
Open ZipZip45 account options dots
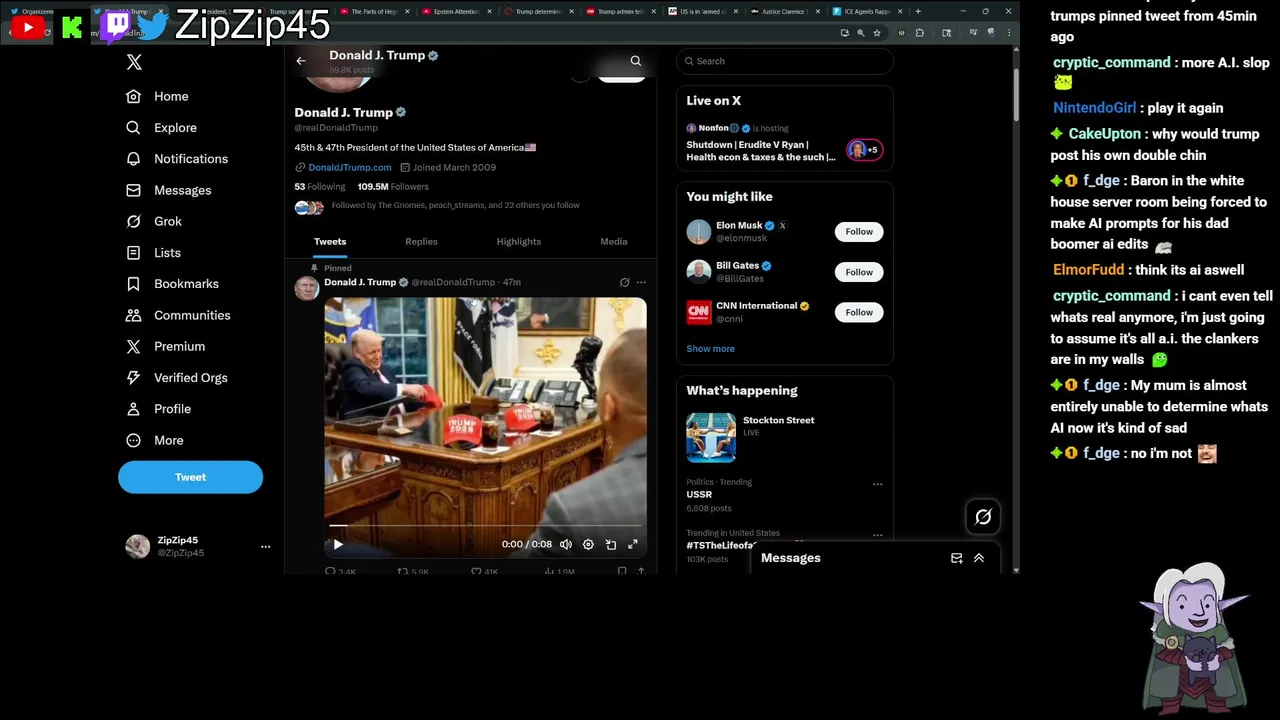click(265, 546)
